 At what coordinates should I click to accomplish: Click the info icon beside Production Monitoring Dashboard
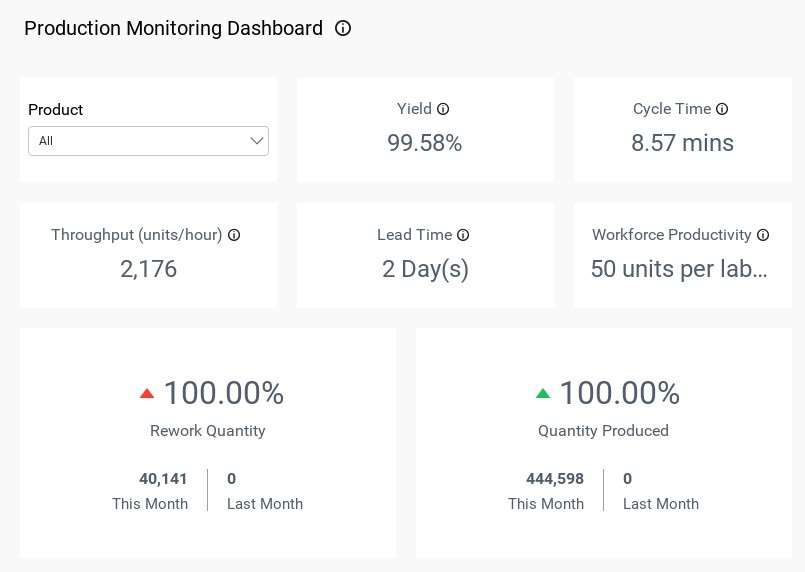tap(343, 28)
